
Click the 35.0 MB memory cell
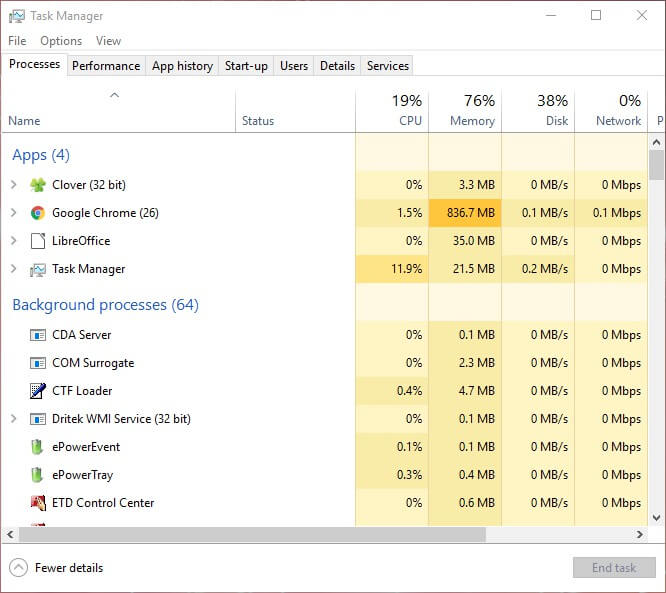pyautogui.click(x=465, y=241)
